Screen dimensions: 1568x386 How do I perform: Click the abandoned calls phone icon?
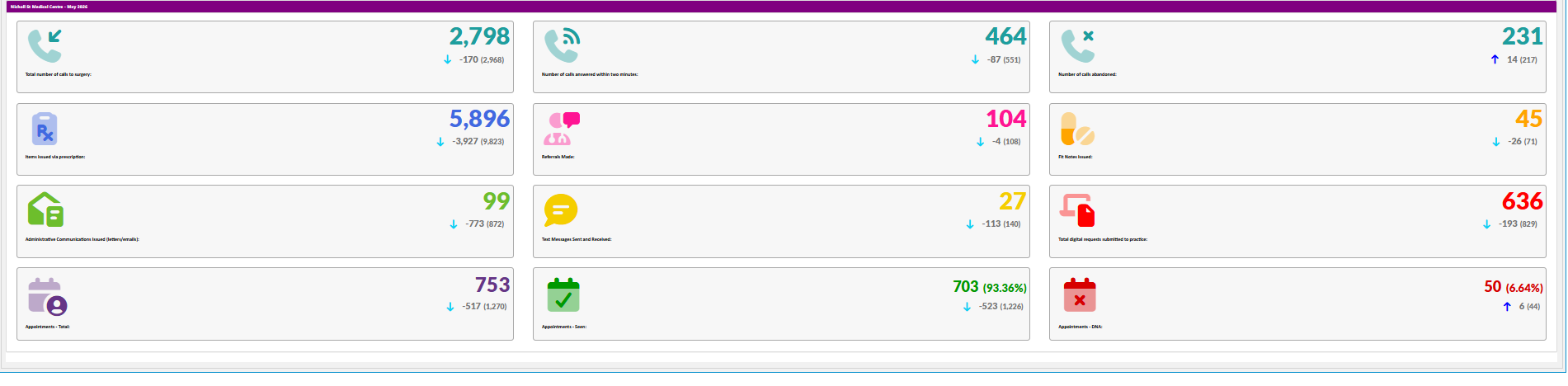[1078, 46]
